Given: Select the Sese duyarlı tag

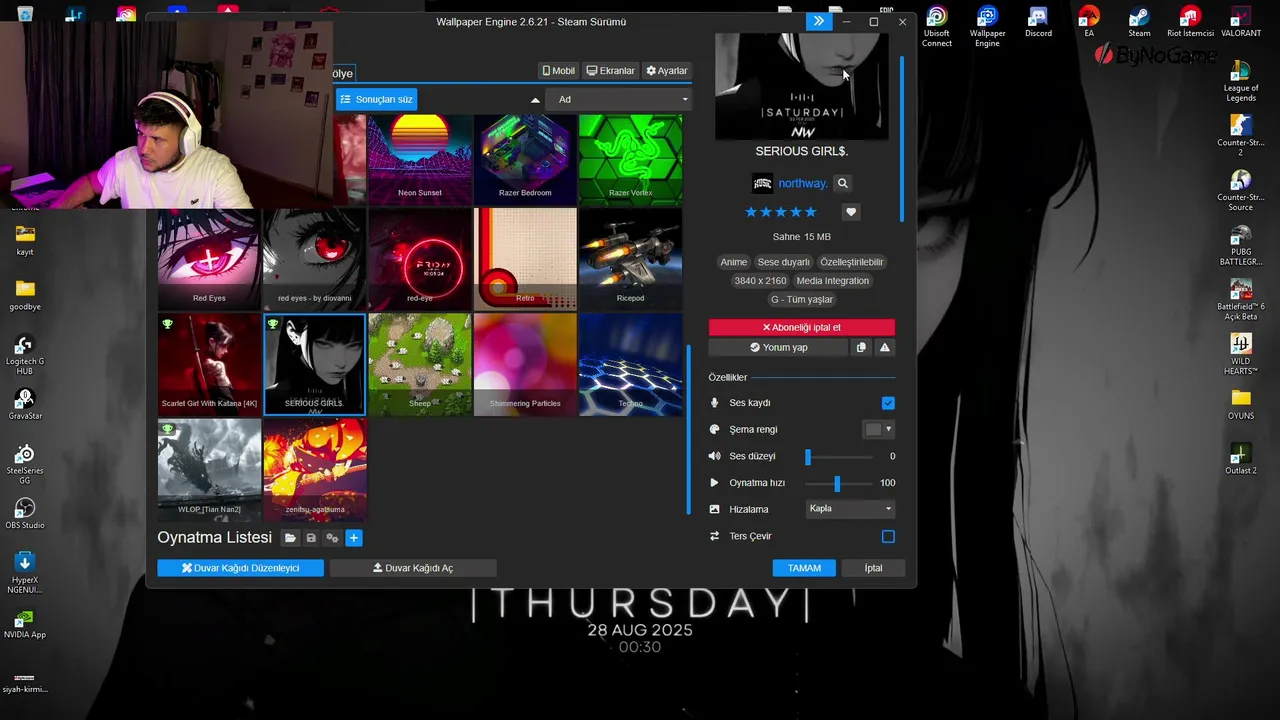Looking at the screenshot, I should click(x=783, y=262).
